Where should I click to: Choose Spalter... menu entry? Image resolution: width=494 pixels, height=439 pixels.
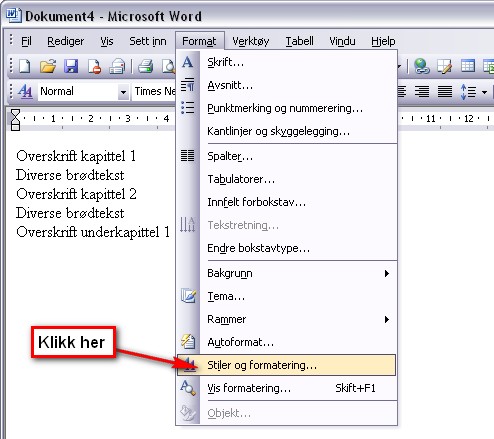(287, 156)
